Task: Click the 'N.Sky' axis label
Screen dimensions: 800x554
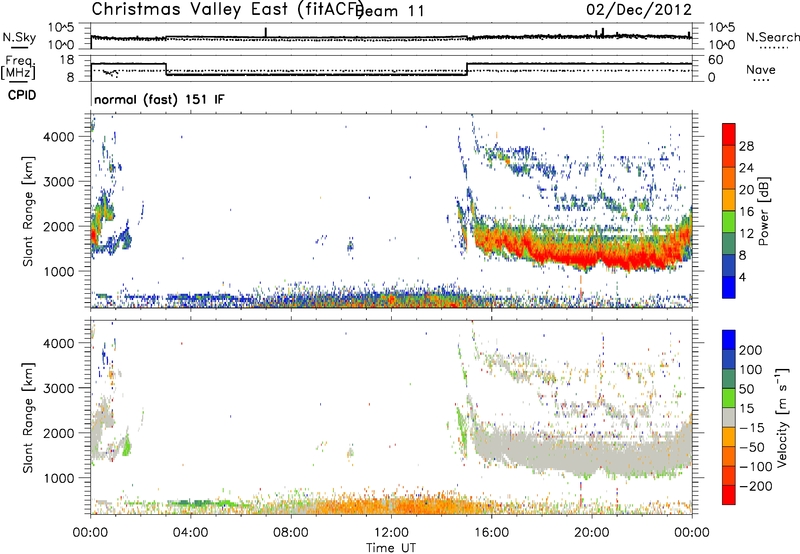Action: coord(19,38)
